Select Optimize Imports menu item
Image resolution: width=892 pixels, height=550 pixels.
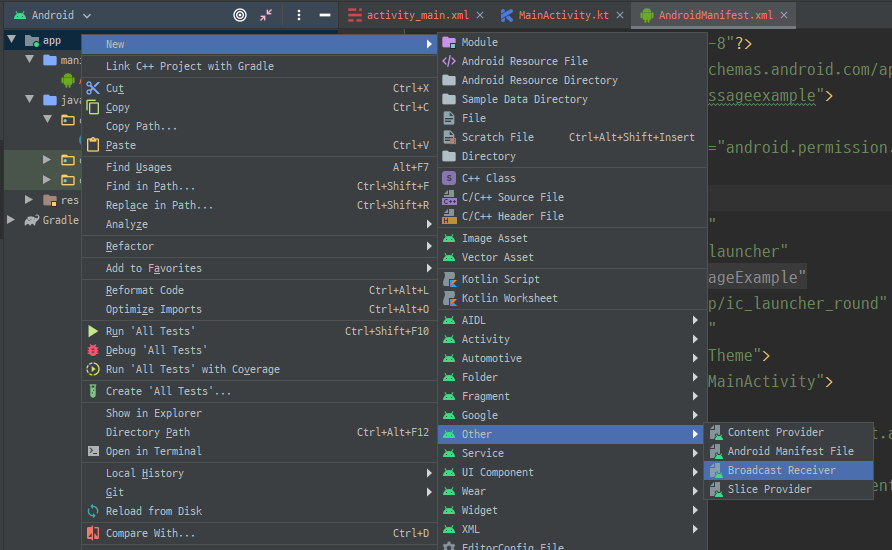click(259, 309)
